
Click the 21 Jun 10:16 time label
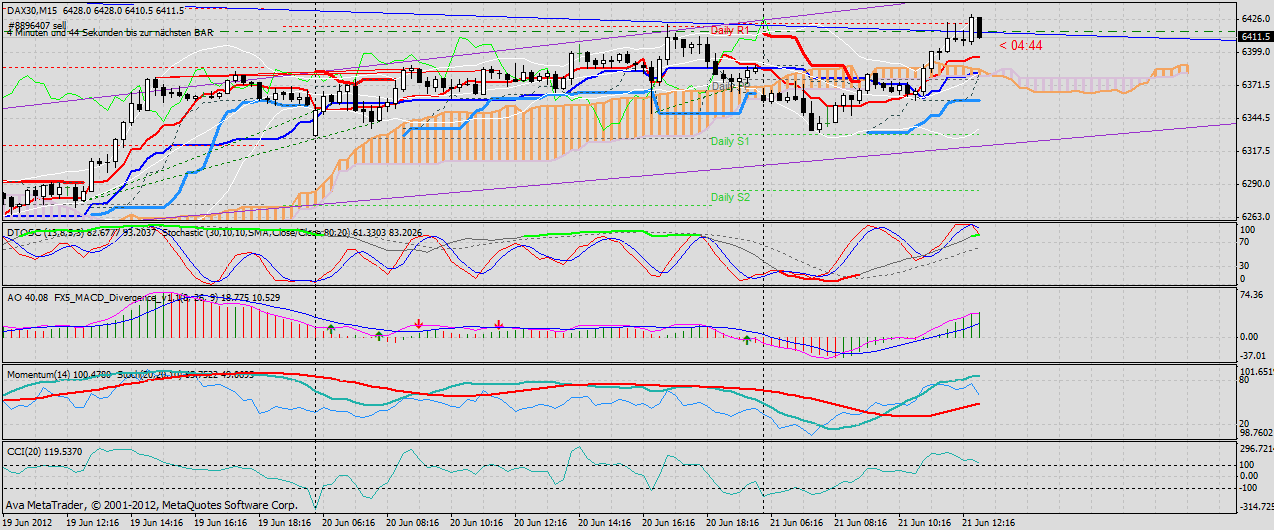tap(924, 522)
